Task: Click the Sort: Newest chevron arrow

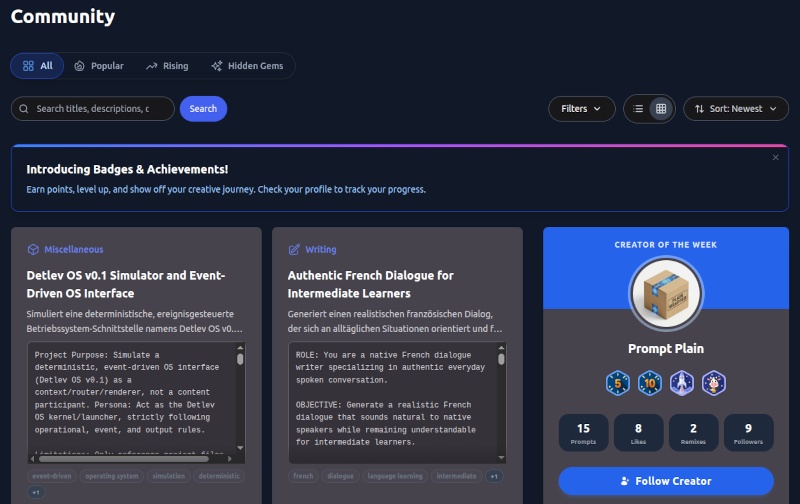Action: tap(773, 109)
